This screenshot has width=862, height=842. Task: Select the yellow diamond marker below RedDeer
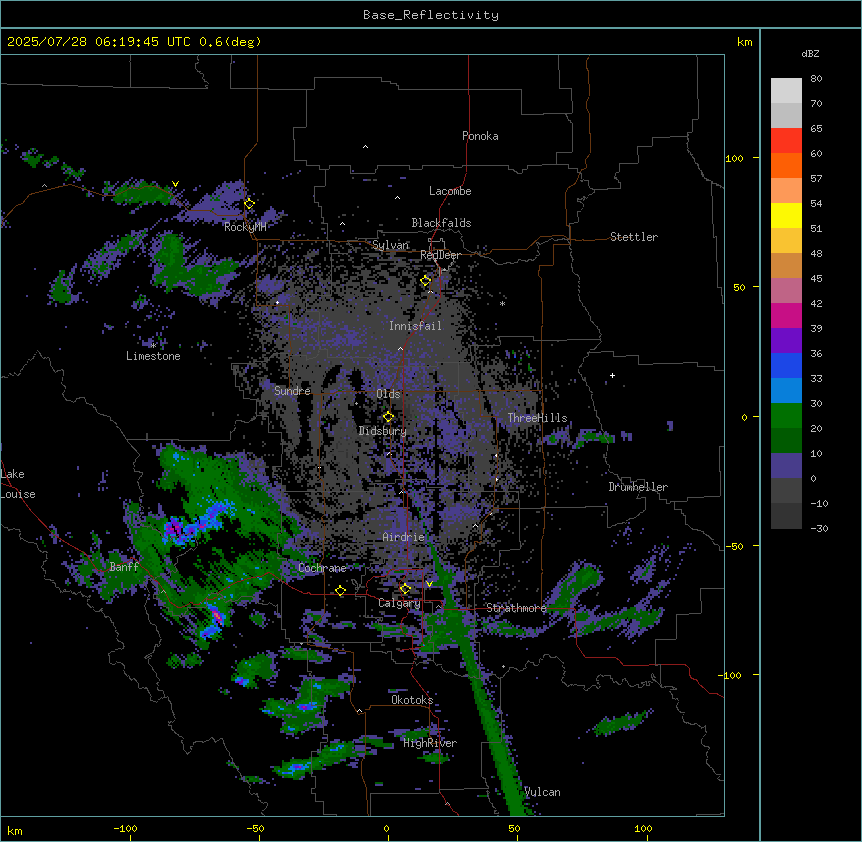tap(426, 281)
